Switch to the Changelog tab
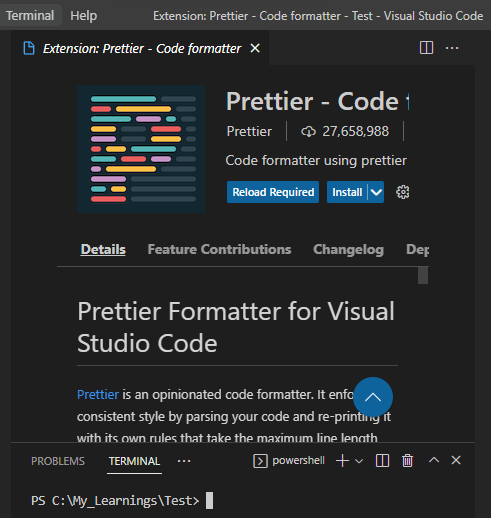Viewport: 491px width, 518px height. pyautogui.click(x=348, y=249)
